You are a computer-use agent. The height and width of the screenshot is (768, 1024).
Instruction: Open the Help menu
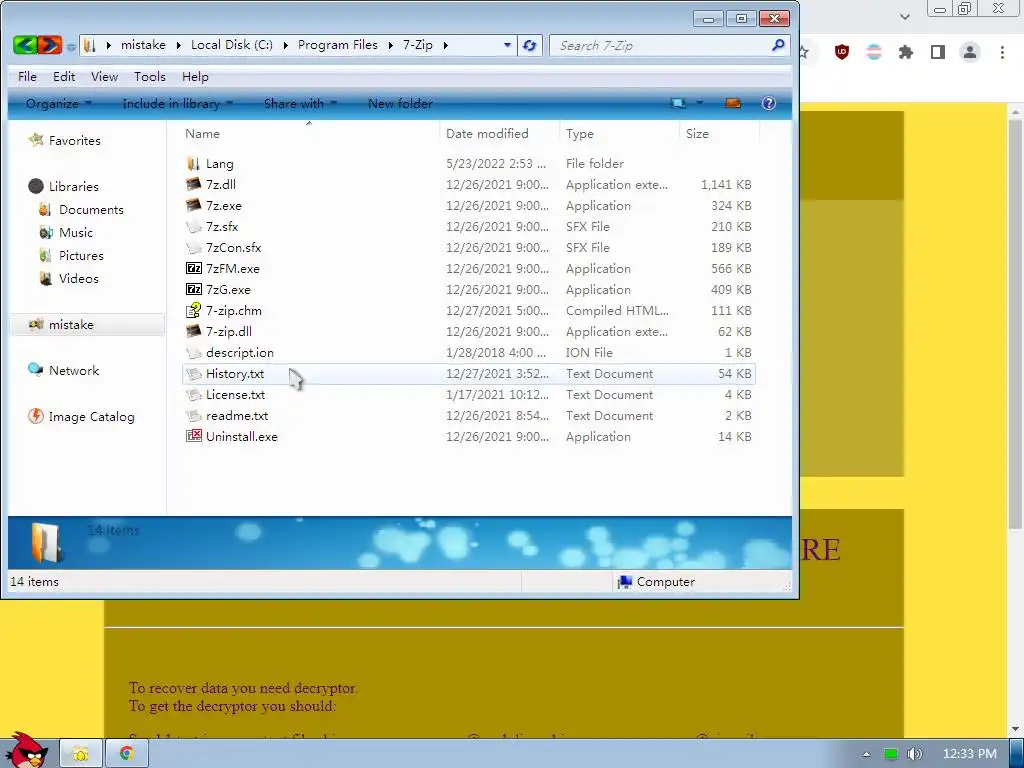click(195, 76)
